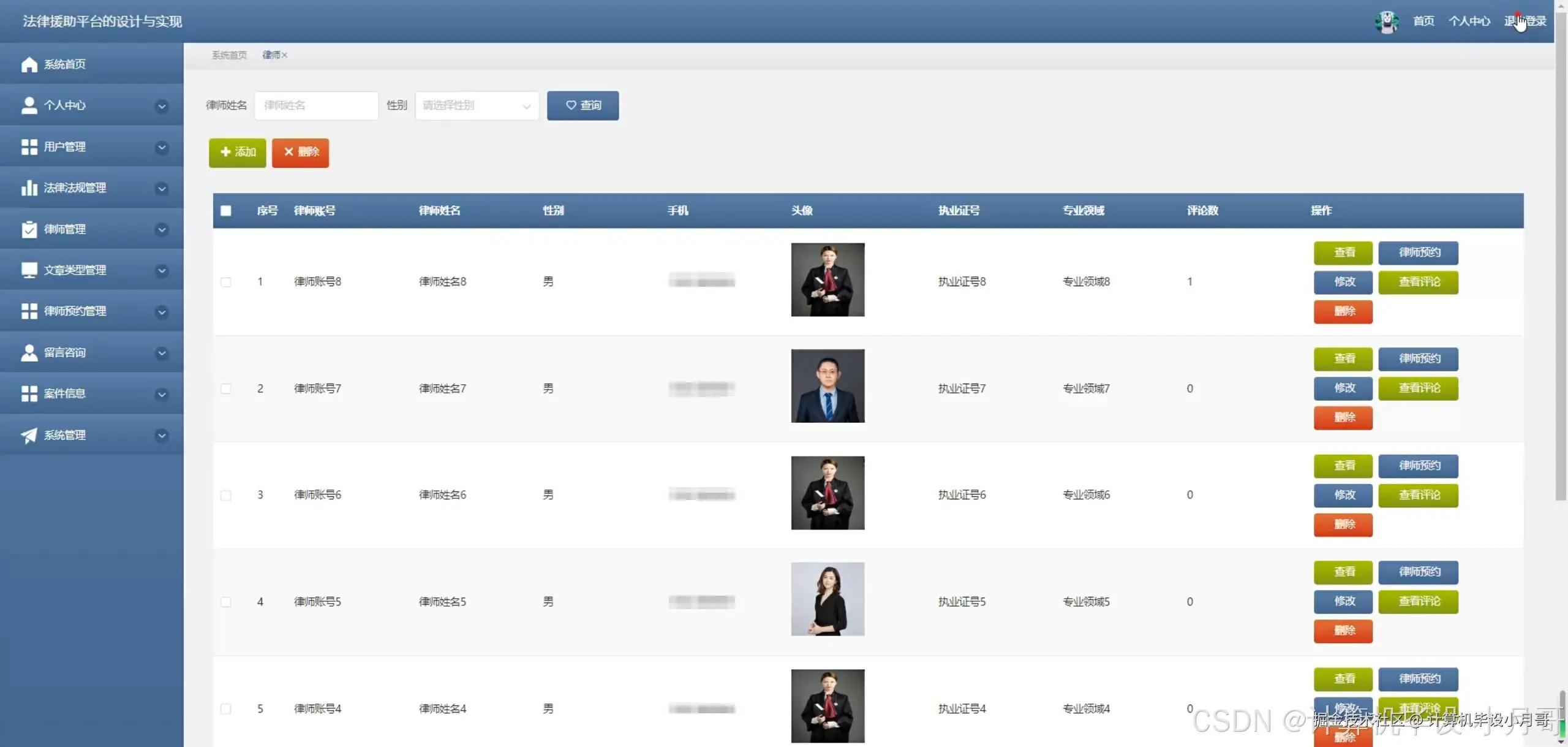
Task: Toggle the select-all checkbox in table header
Action: pos(226,211)
